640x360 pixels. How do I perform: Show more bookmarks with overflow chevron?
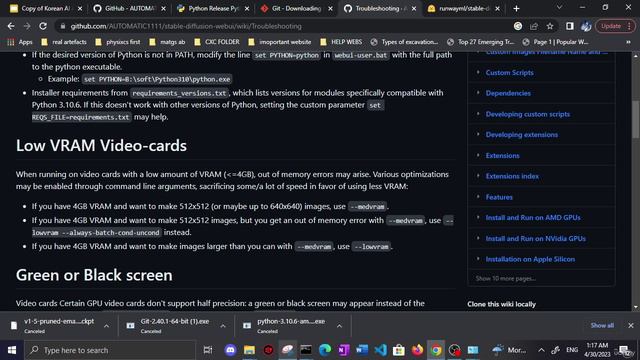tap(628, 42)
